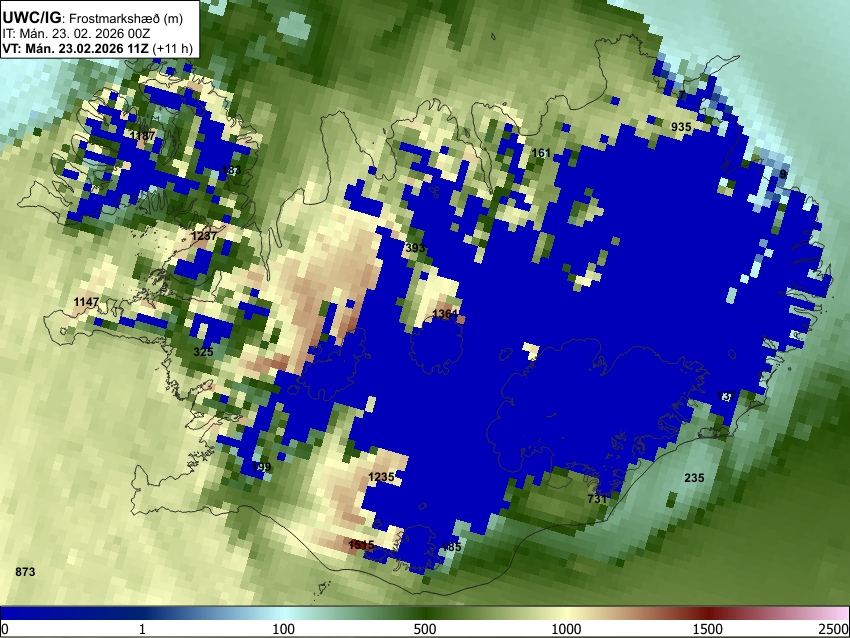Click the map value '185'
This screenshot has height=638, width=850.
click(x=451, y=547)
